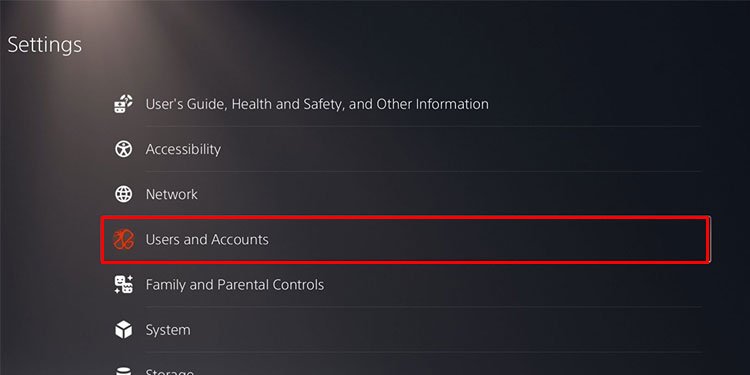Screen dimensions: 750x375
Task: Click the System cube icon
Action: 123,330
